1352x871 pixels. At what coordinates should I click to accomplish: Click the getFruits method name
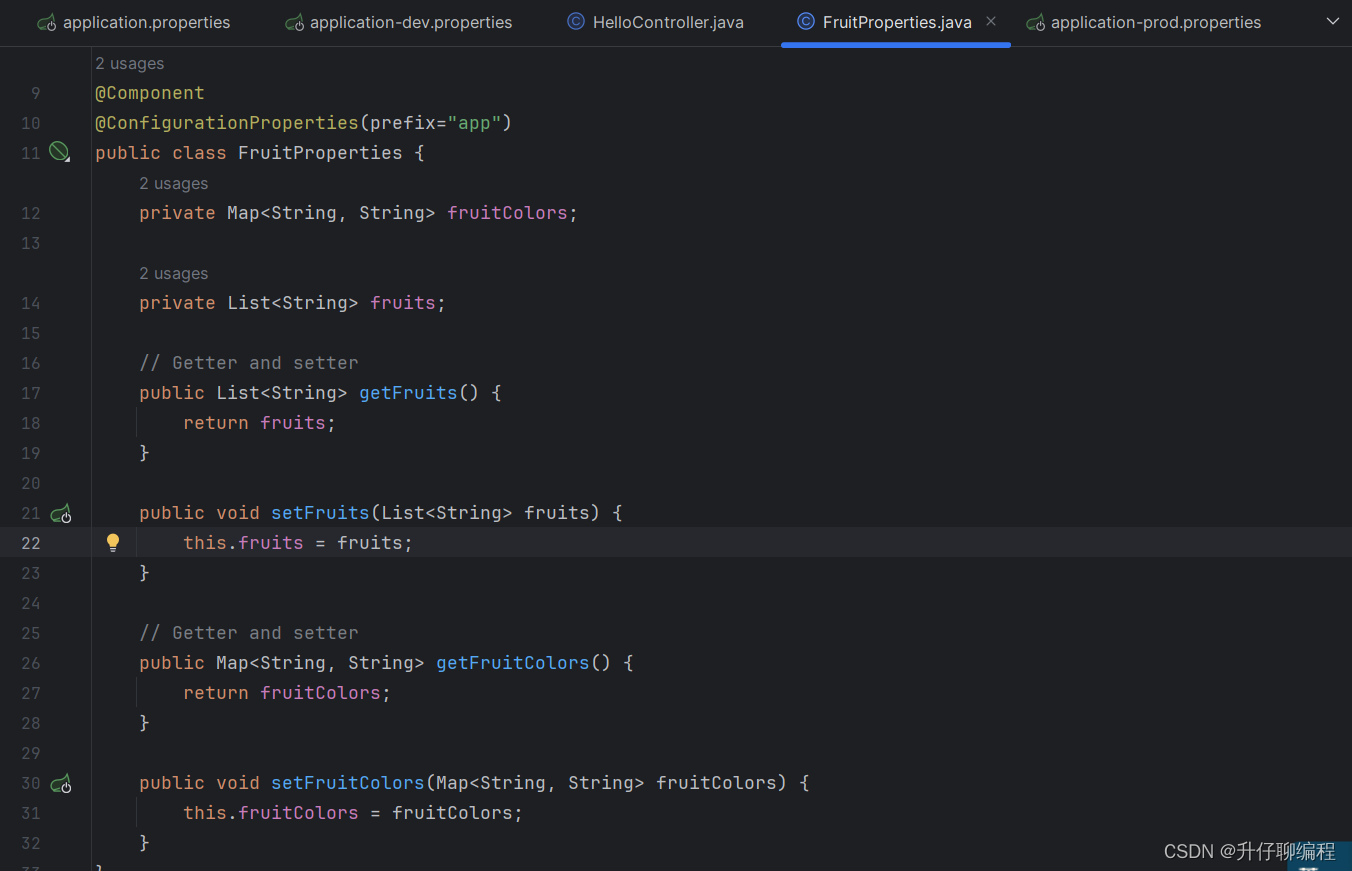(408, 393)
